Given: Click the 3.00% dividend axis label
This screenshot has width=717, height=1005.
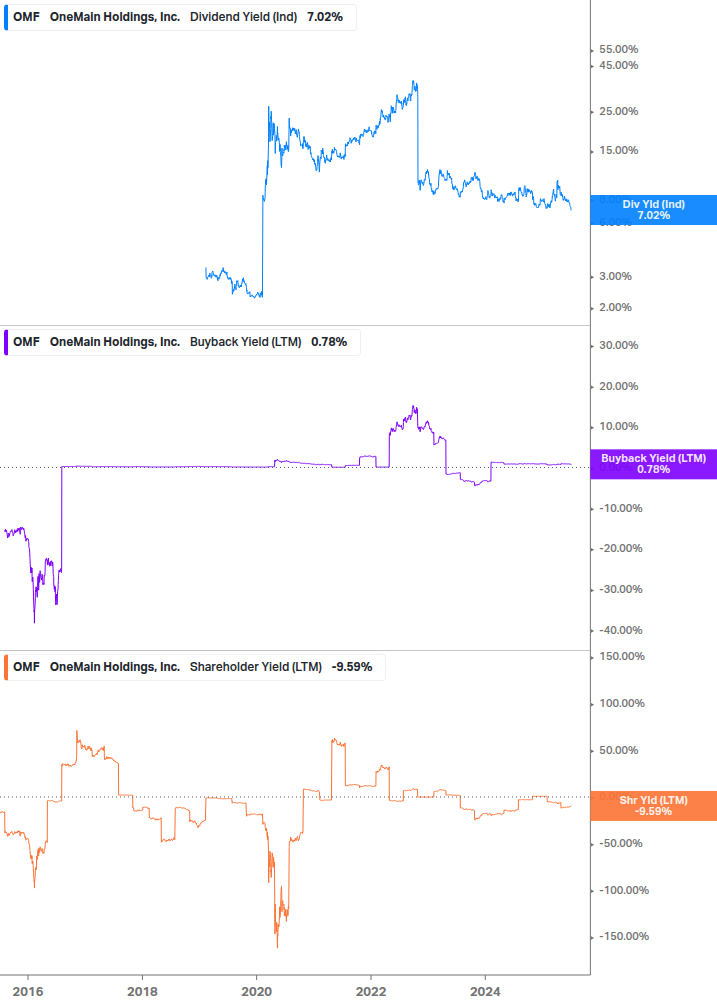Looking at the screenshot, I should point(615,276).
